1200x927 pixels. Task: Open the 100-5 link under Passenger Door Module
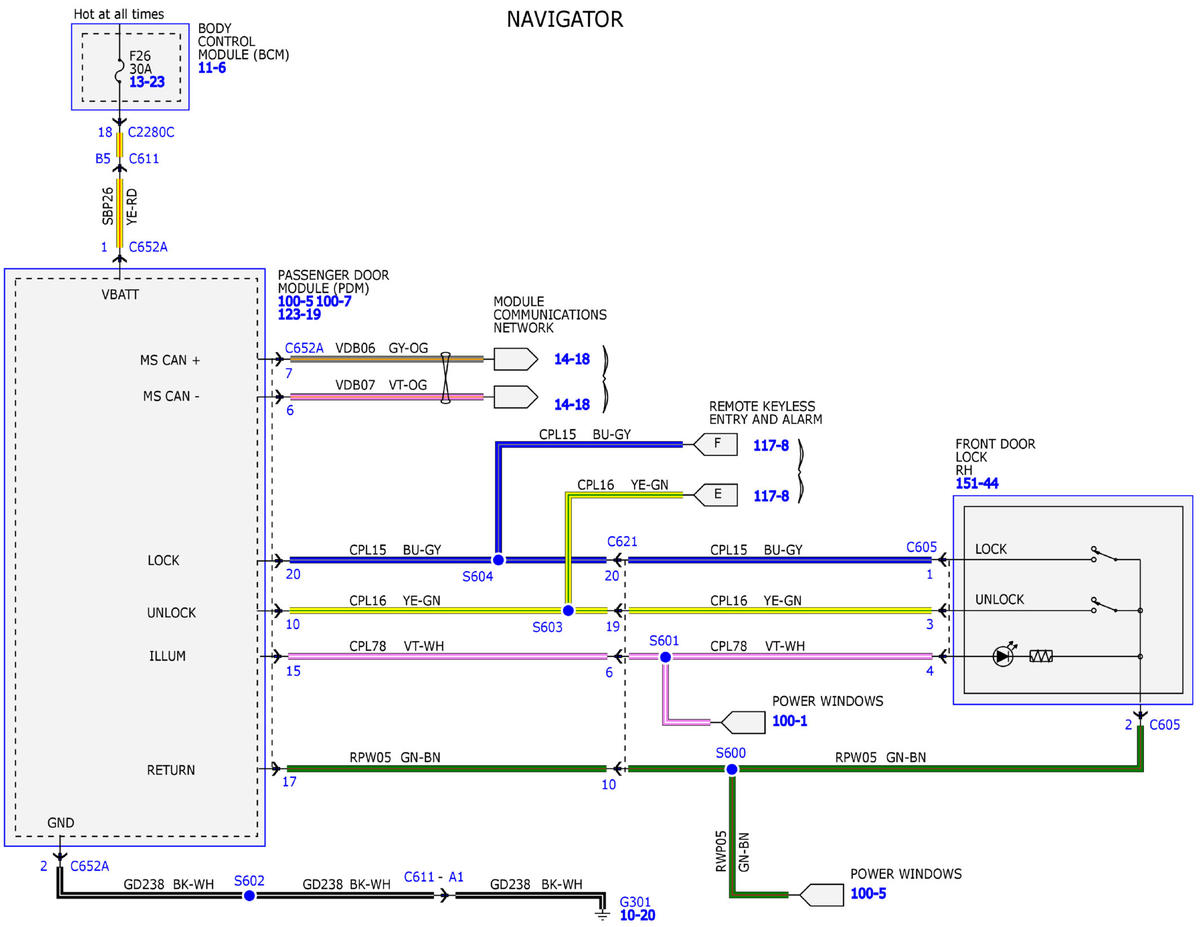point(296,300)
